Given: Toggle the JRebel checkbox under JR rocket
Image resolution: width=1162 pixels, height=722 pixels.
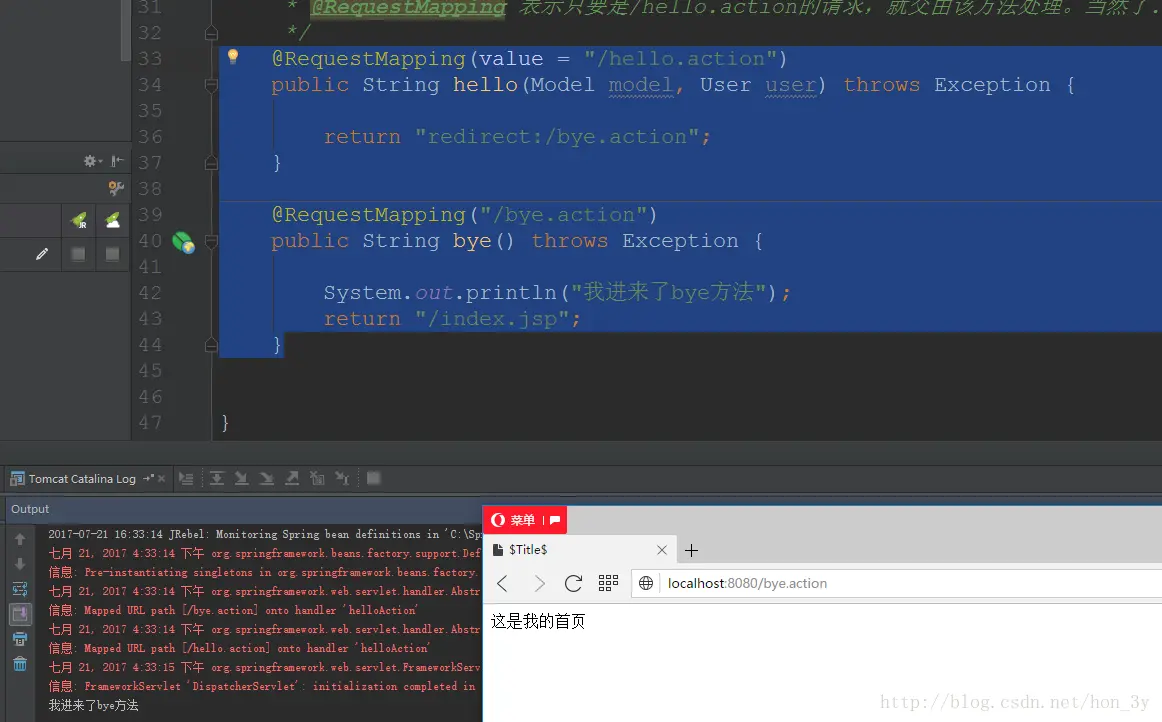Looking at the screenshot, I should coord(78,254).
